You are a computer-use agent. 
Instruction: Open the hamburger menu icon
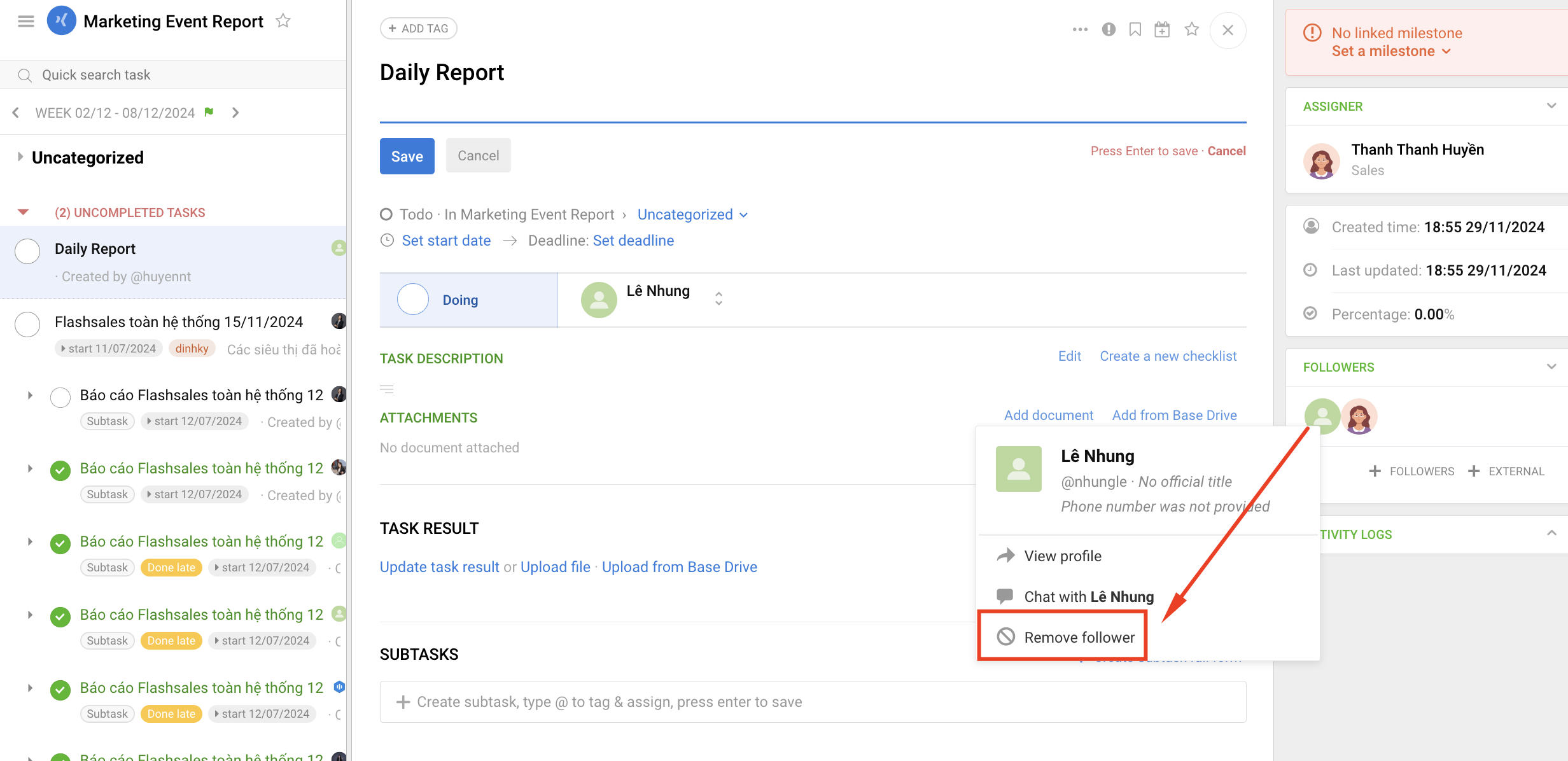point(26,22)
